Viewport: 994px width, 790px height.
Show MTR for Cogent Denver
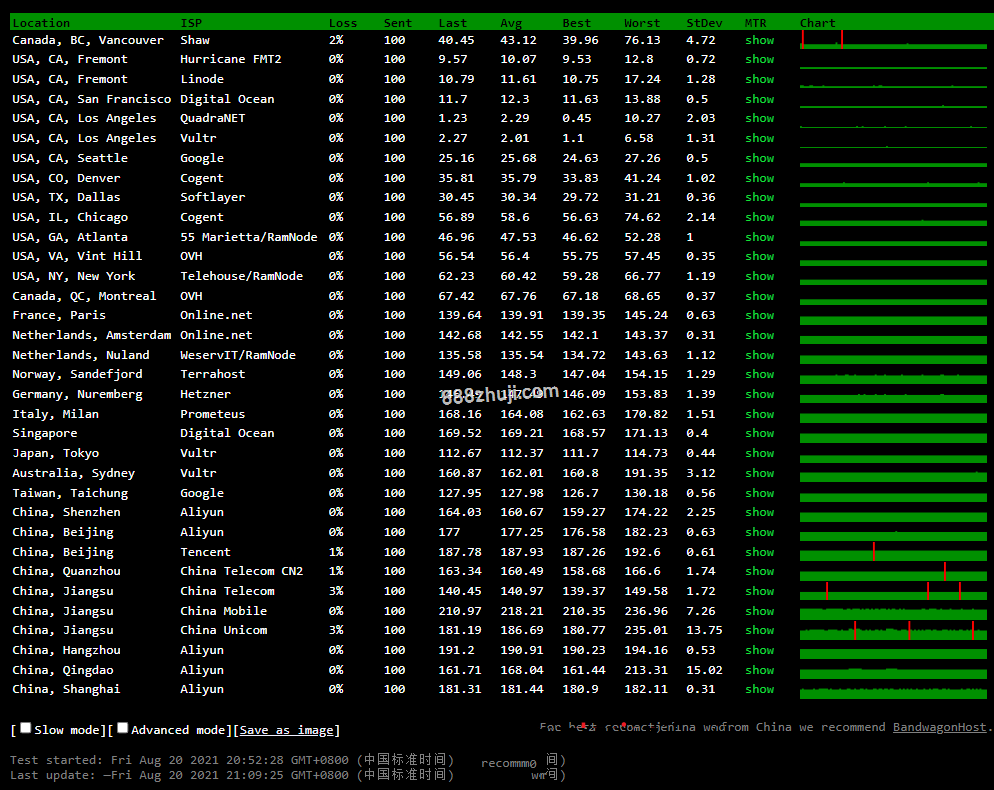(759, 178)
